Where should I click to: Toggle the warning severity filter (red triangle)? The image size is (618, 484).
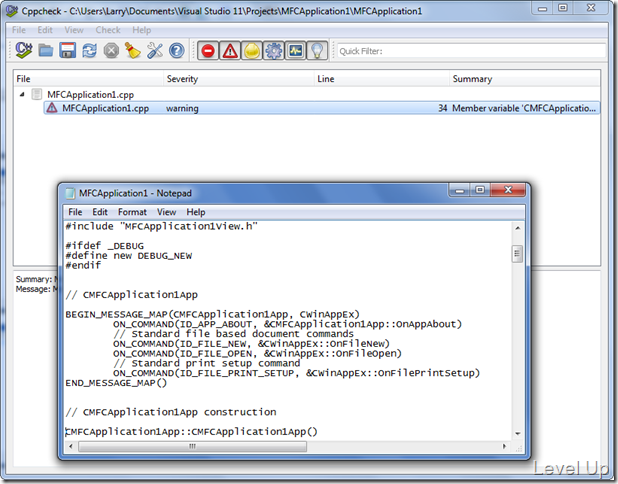(230, 51)
